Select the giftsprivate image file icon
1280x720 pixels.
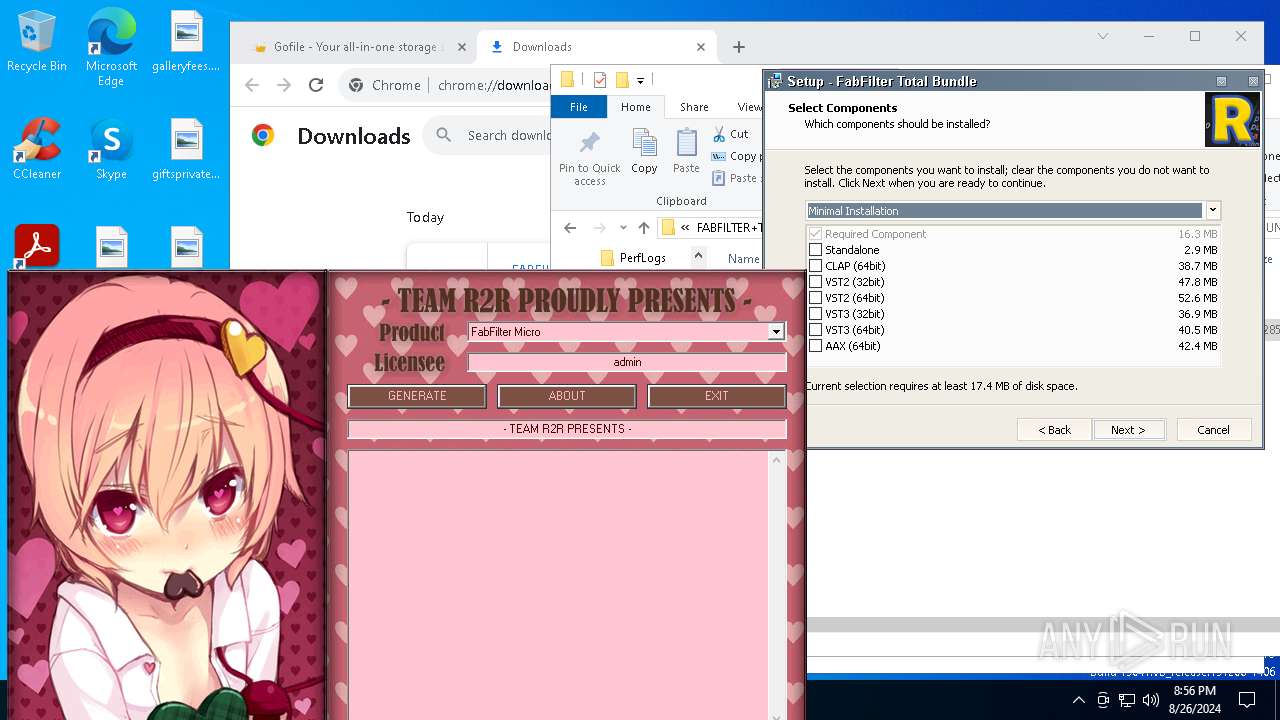pyautogui.click(x=186, y=150)
